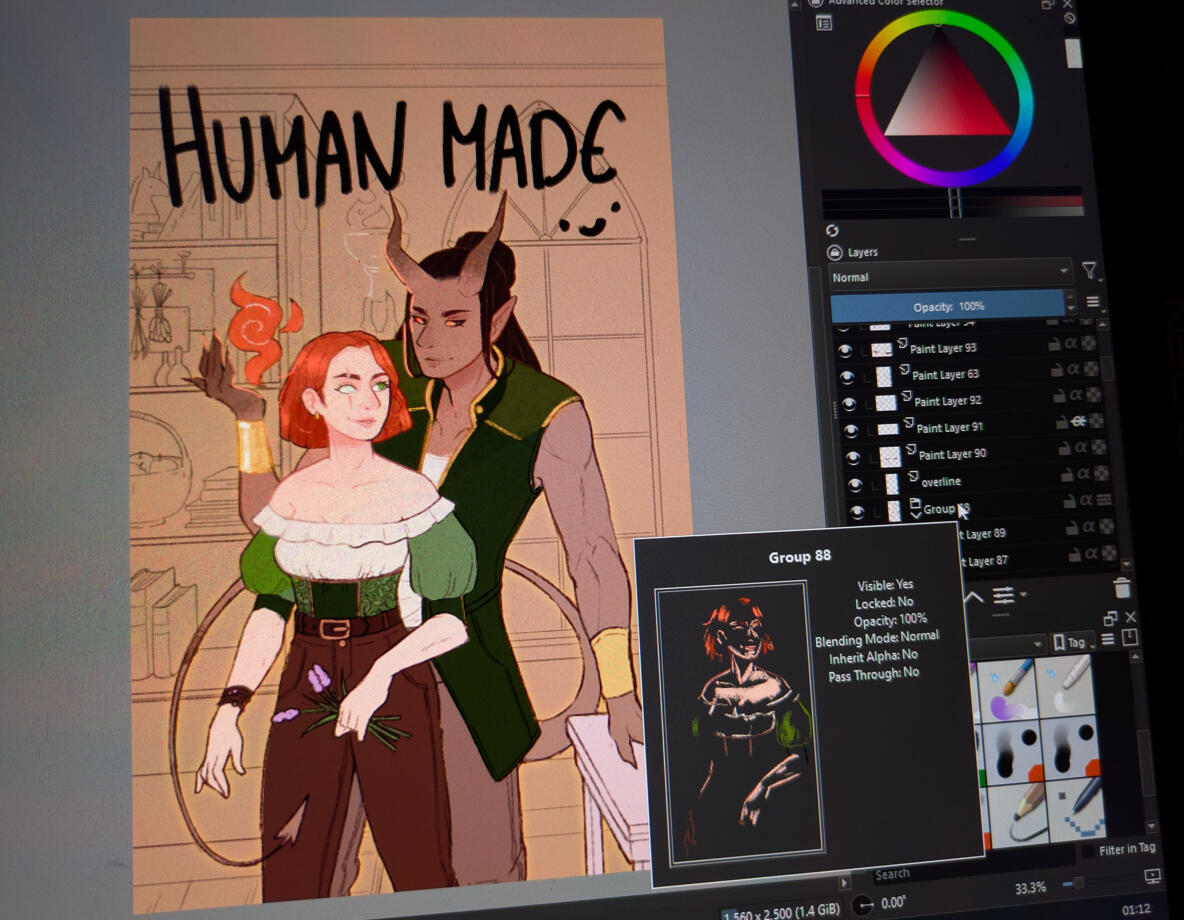The width and height of the screenshot is (1184, 920).
Task: Click the lock icon on Paint Layer 93
Action: coord(1053,345)
